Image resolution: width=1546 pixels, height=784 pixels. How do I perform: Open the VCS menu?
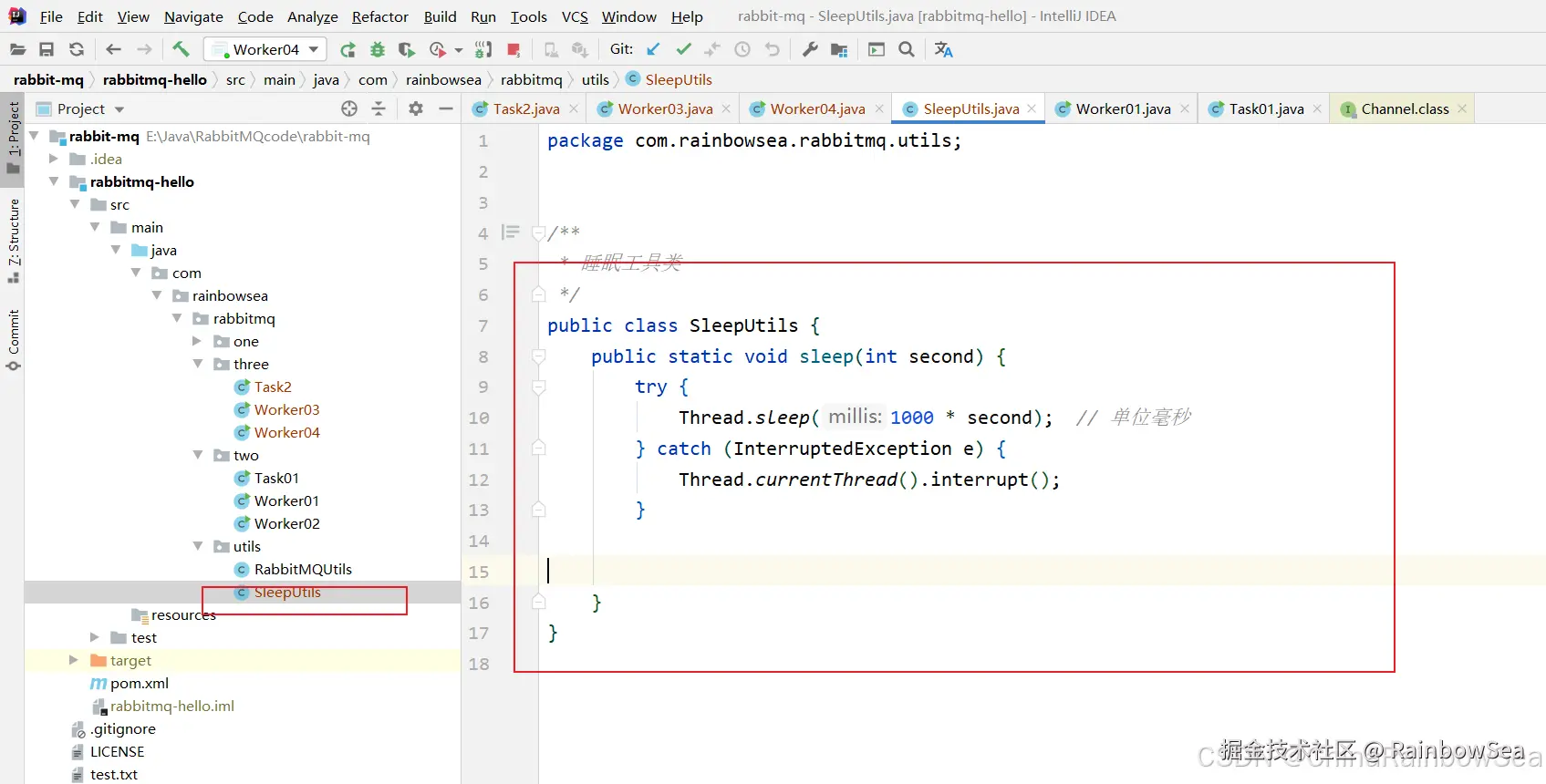575,16
